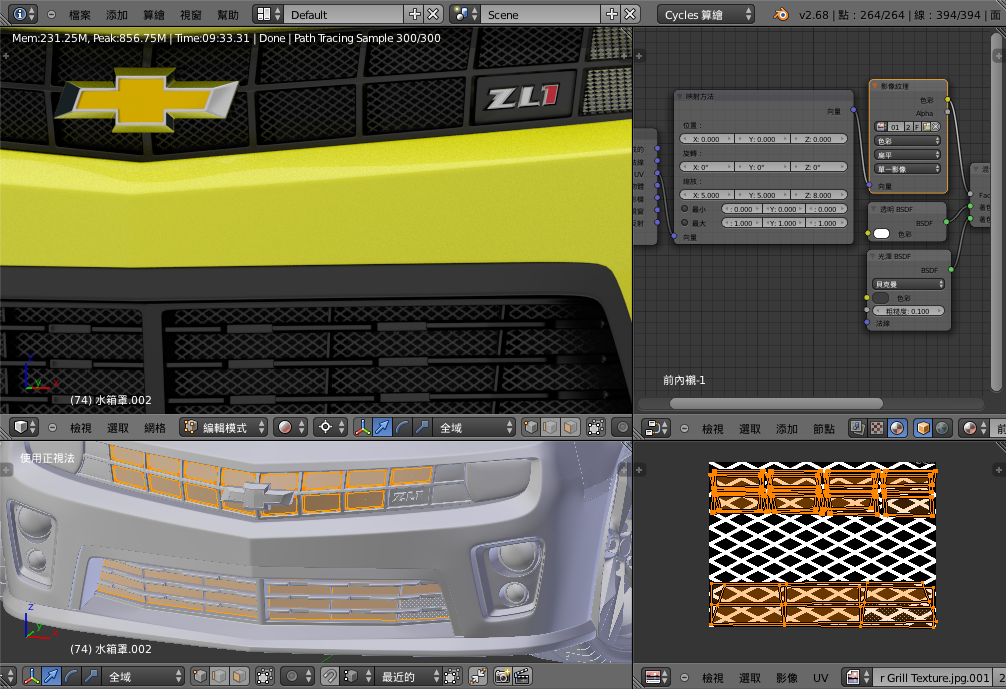Toggle automatic merge editing icon in lower viewport
Image resolution: width=1006 pixels, height=689 pixels.
point(479,676)
